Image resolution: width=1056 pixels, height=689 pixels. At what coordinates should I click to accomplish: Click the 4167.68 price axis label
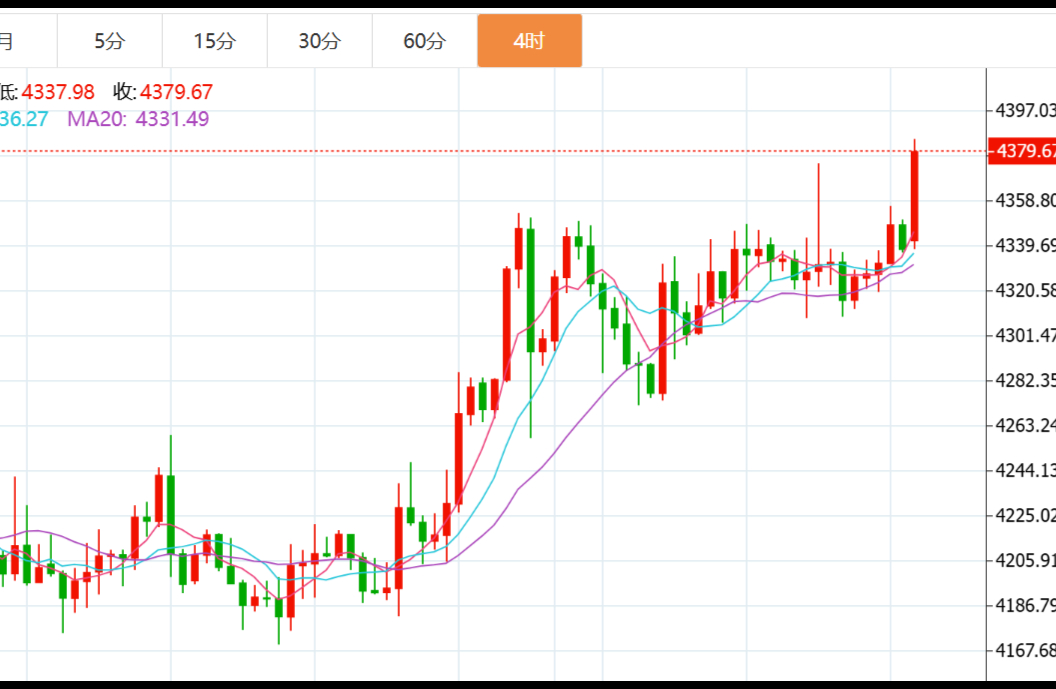[x=1024, y=650]
